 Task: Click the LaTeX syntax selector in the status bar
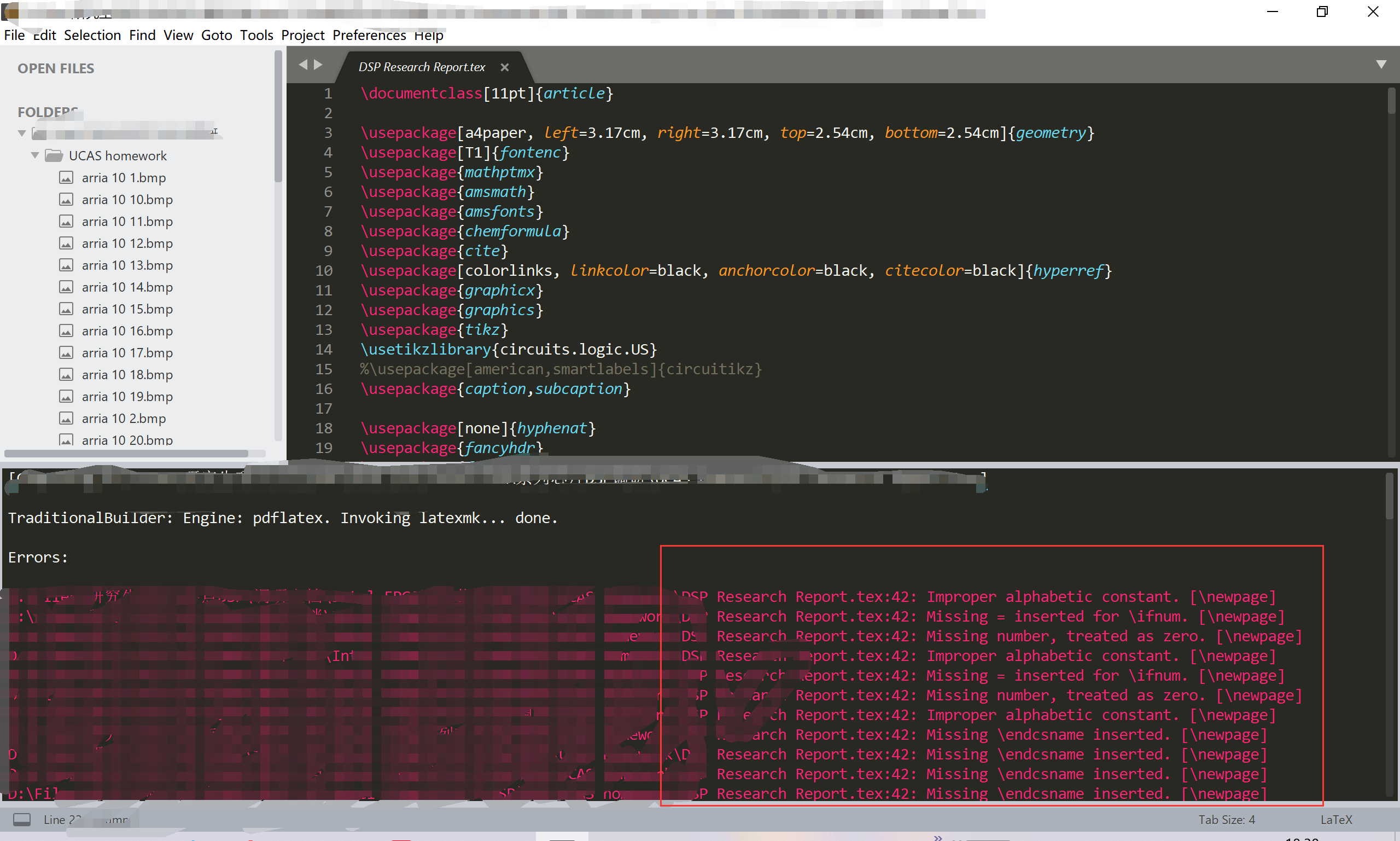(x=1335, y=820)
